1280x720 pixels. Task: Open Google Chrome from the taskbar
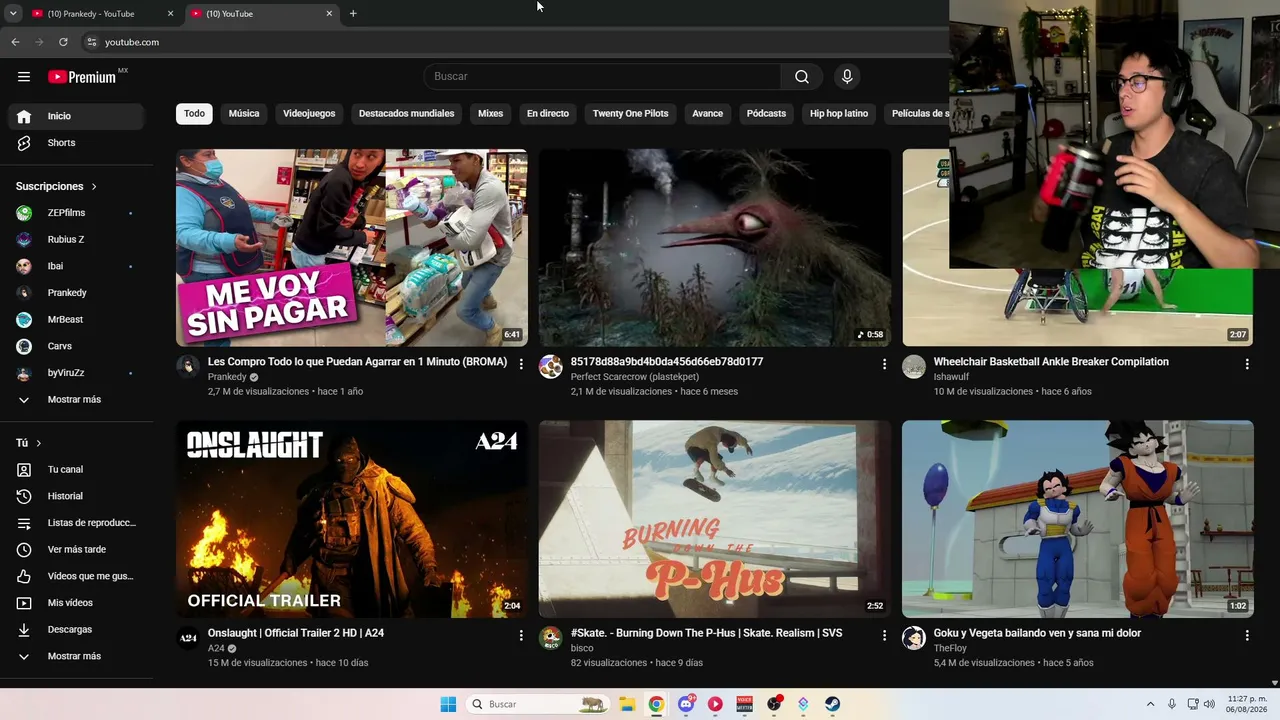tap(656, 704)
